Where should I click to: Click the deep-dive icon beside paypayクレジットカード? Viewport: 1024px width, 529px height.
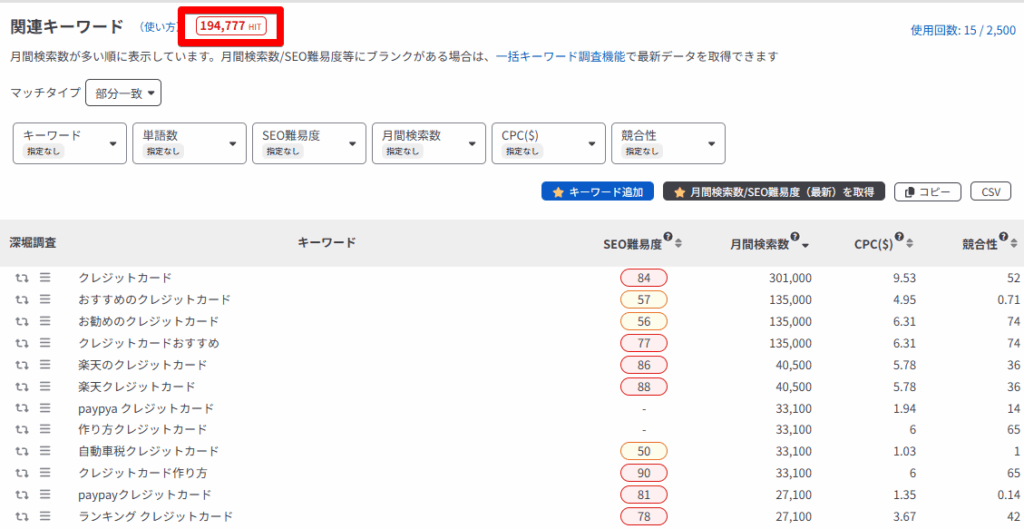(21, 495)
